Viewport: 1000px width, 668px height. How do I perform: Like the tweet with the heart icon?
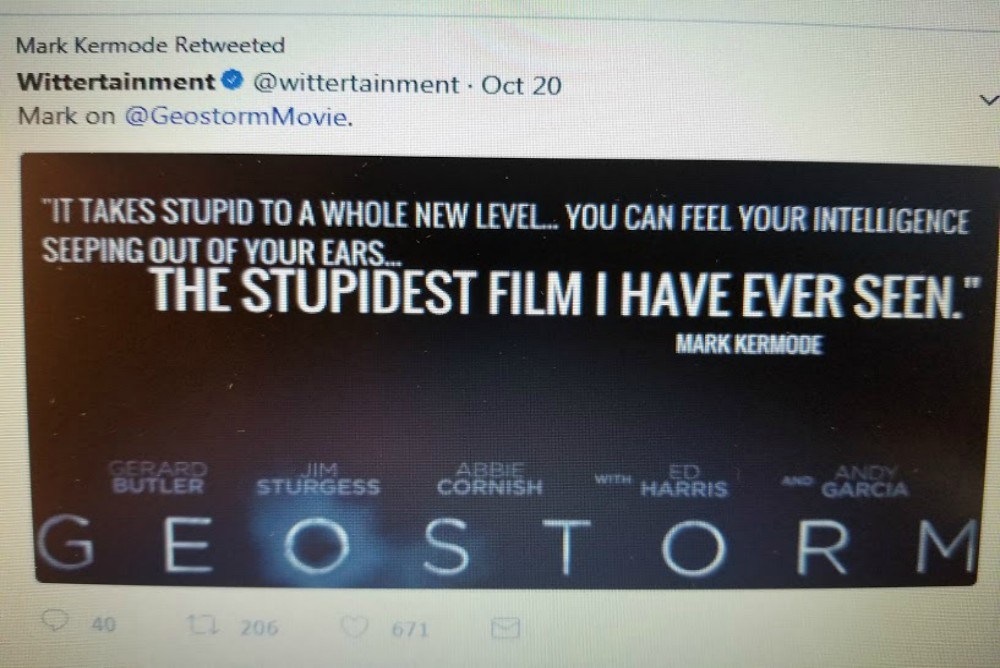354,627
